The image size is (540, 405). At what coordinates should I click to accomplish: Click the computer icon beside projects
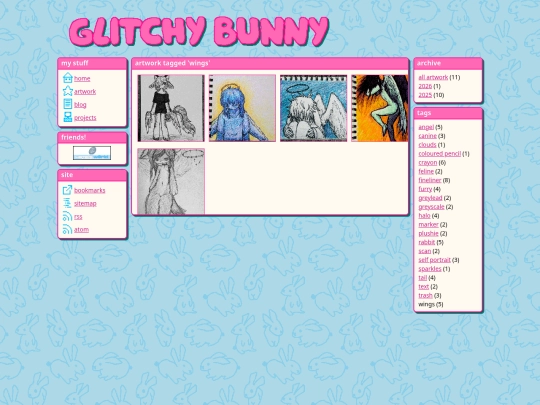[68, 117]
